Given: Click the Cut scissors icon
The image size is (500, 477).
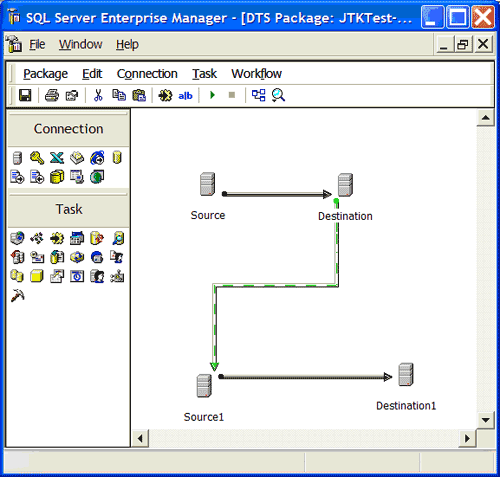Looking at the screenshot, I should click(98, 95).
